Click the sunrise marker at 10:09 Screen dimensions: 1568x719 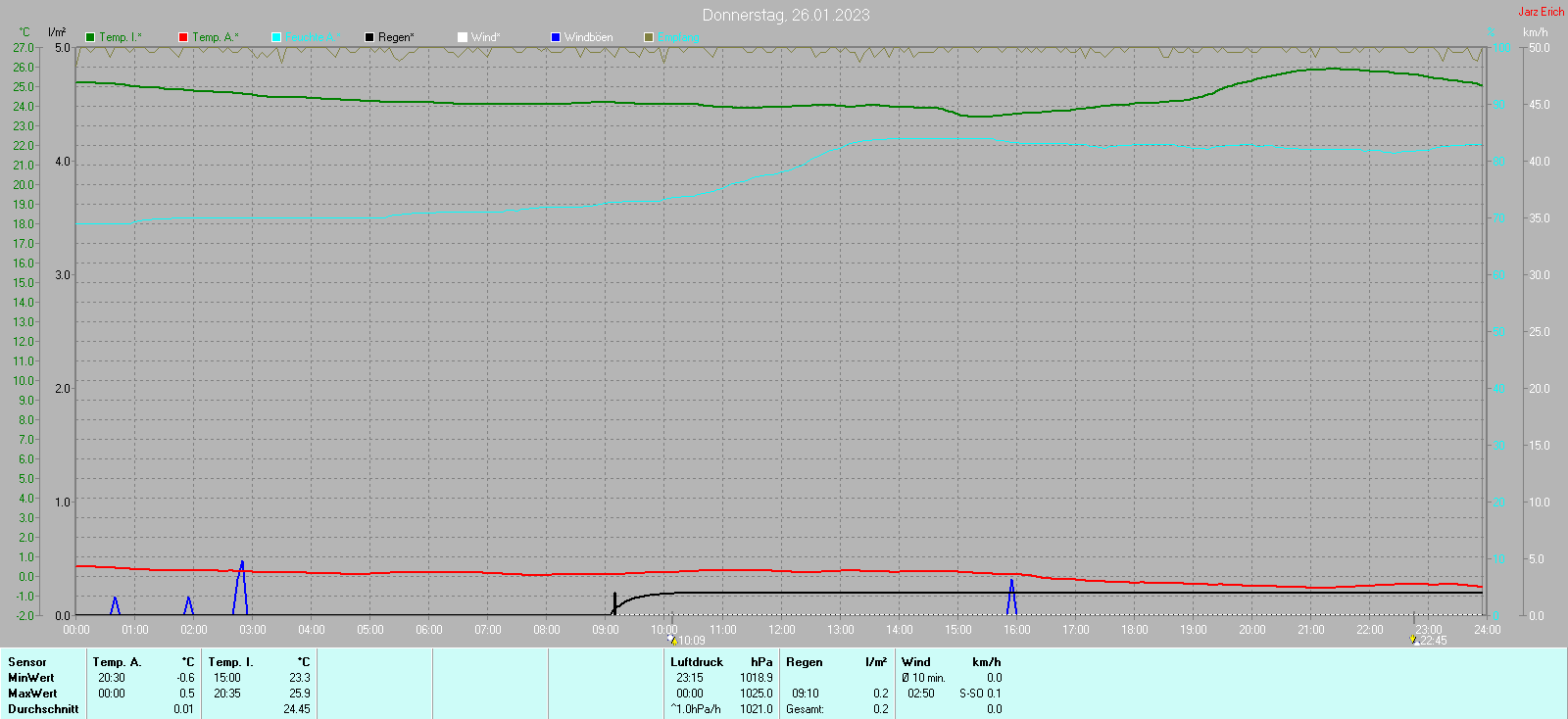coord(673,641)
